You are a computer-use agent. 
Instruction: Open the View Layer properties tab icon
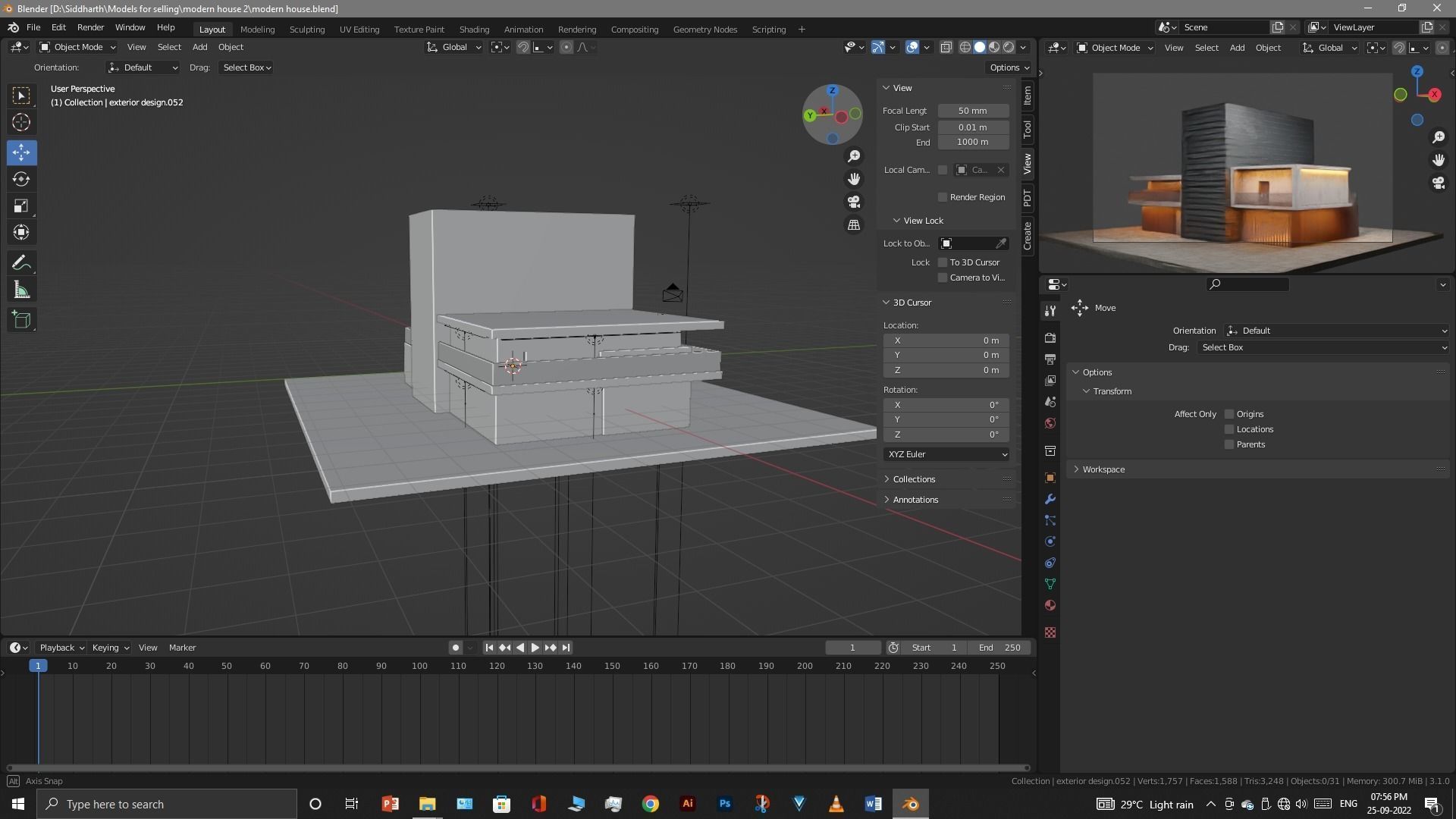click(1050, 380)
